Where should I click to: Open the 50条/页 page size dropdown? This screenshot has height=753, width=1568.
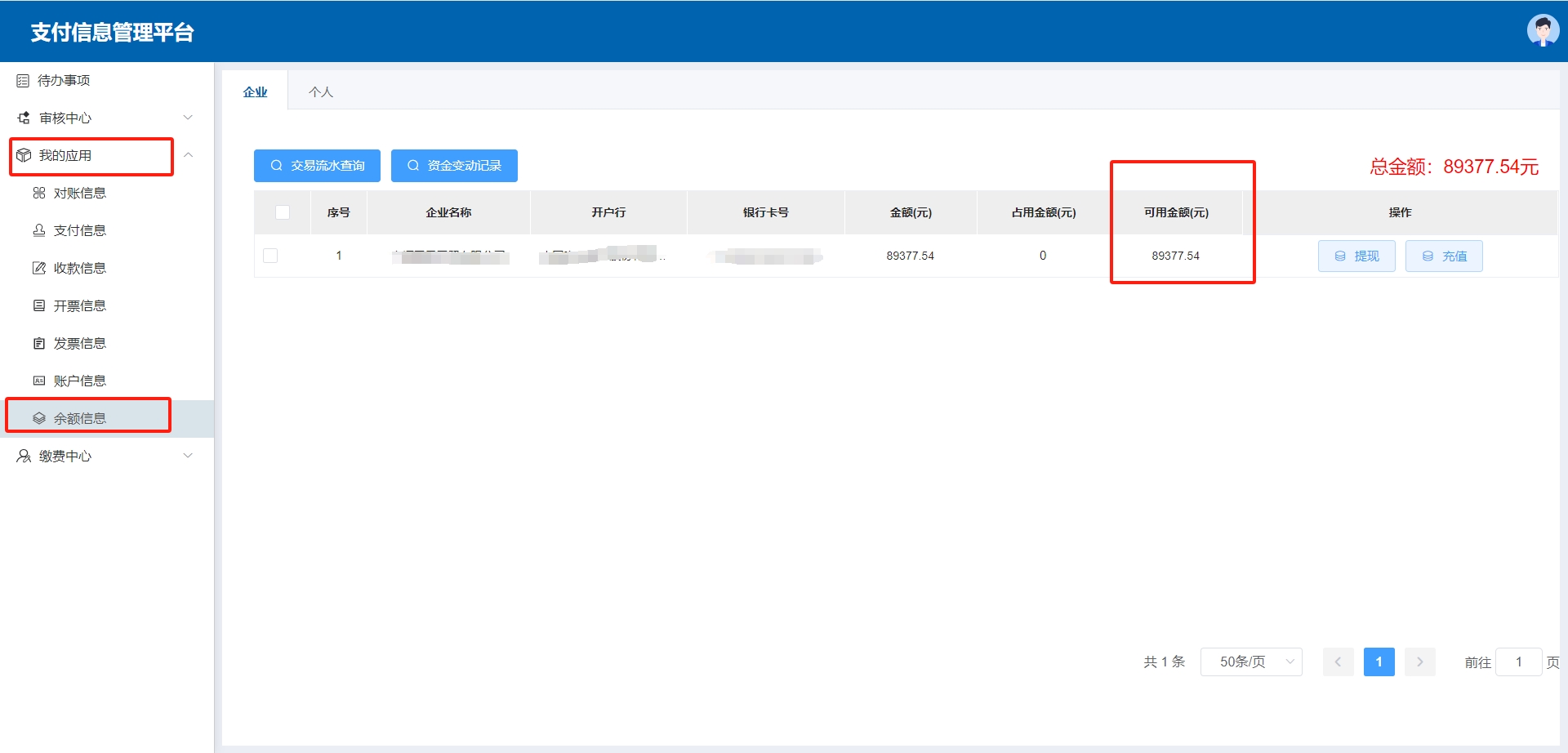(x=1251, y=662)
